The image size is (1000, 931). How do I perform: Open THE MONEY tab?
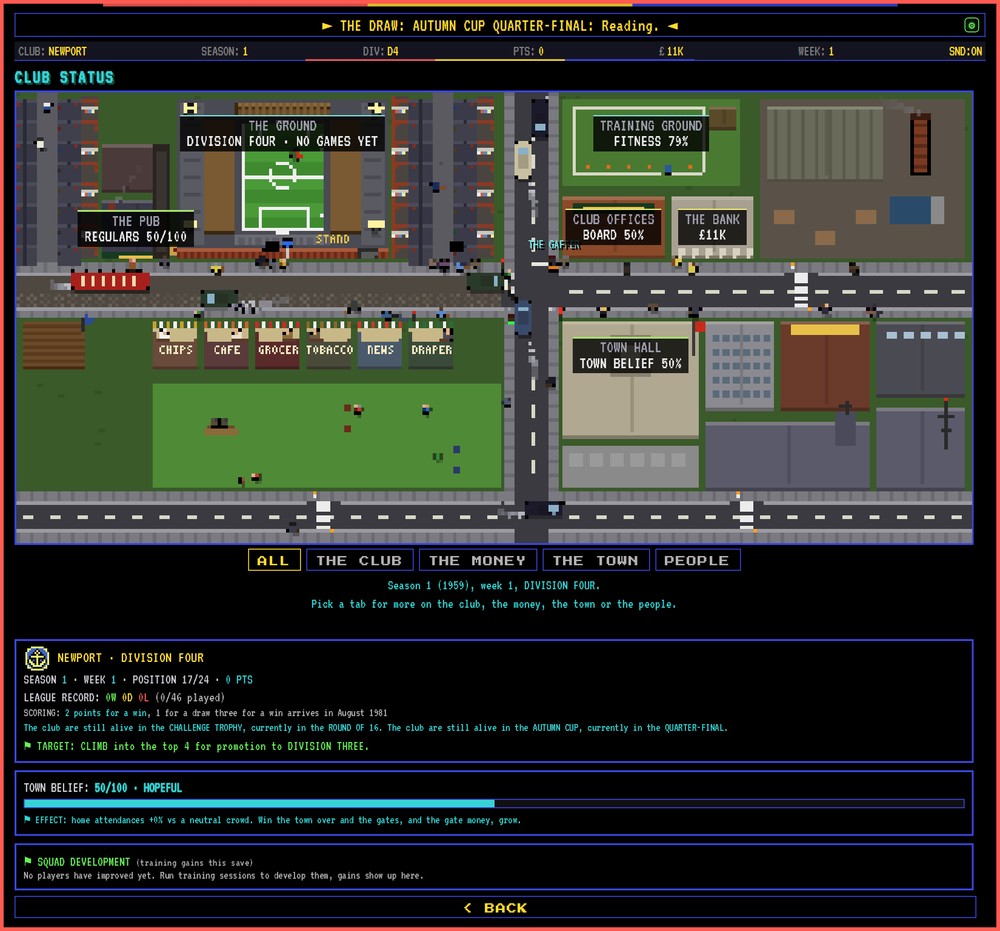click(478, 561)
